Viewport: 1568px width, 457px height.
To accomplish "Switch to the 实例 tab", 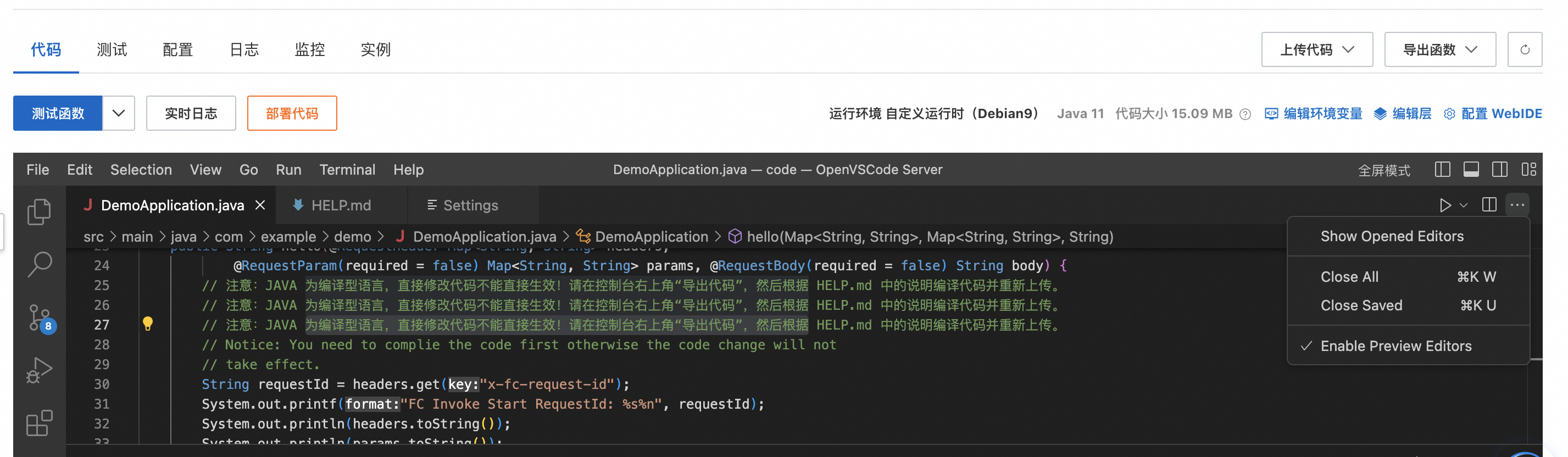I will [376, 49].
